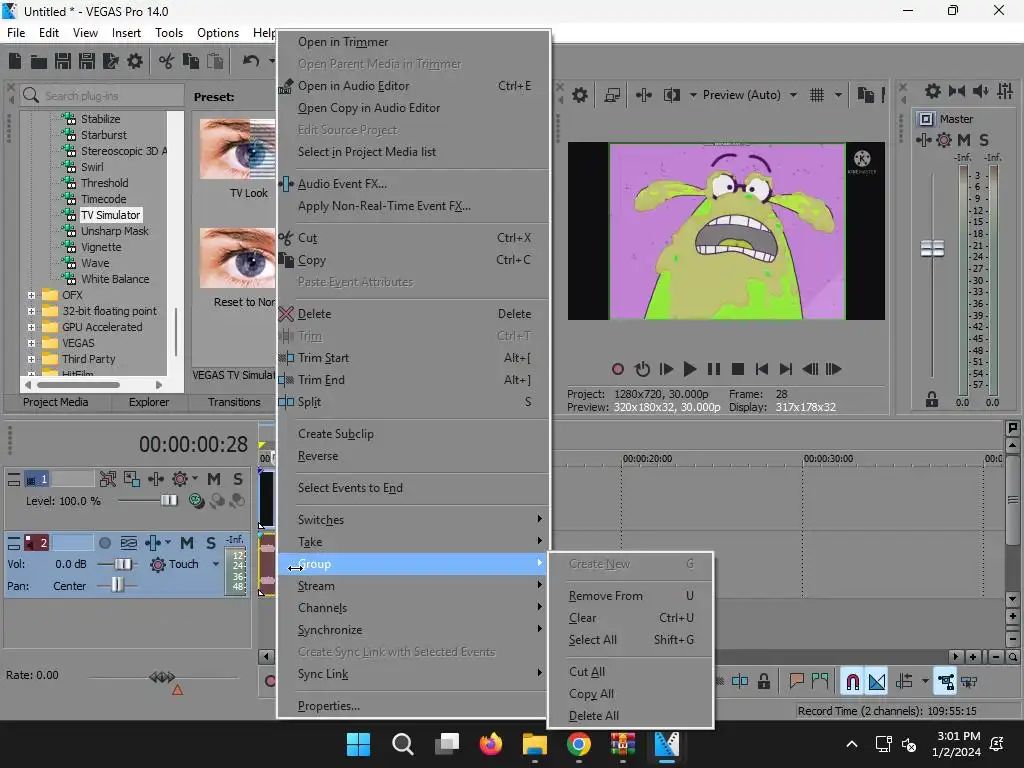Click the track 2 Pan slider handle
Image resolution: width=1024 pixels, height=768 pixels.
[117, 585]
